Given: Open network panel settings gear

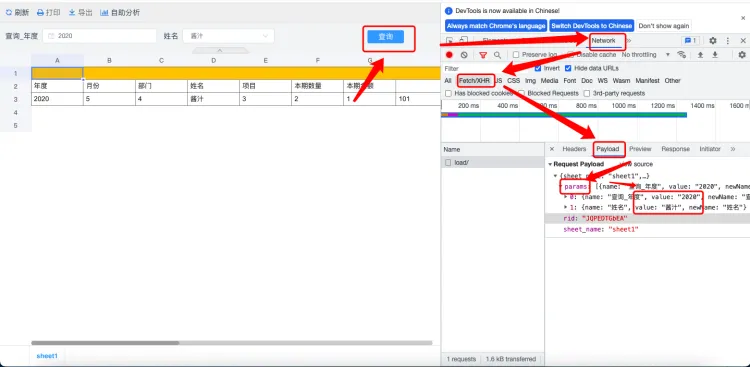Looking at the screenshot, I should [x=742, y=55].
